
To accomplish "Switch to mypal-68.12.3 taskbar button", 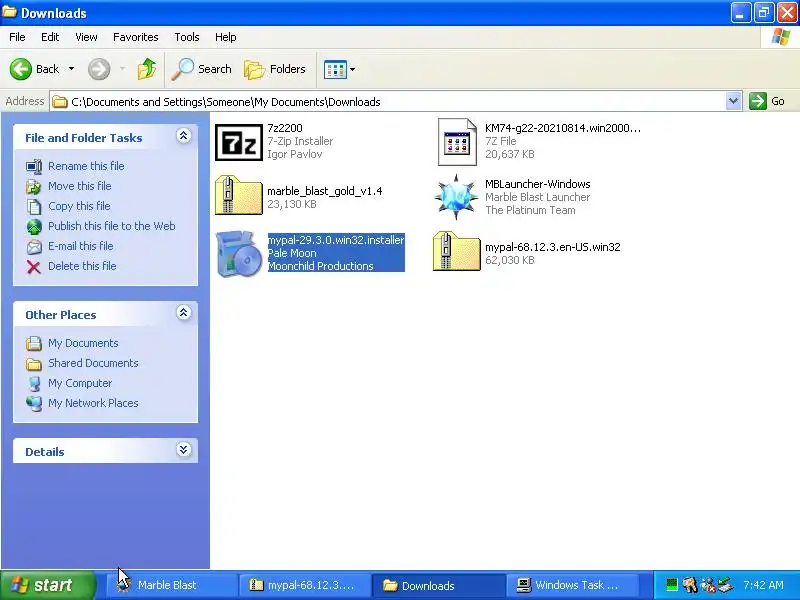I will point(304,585).
